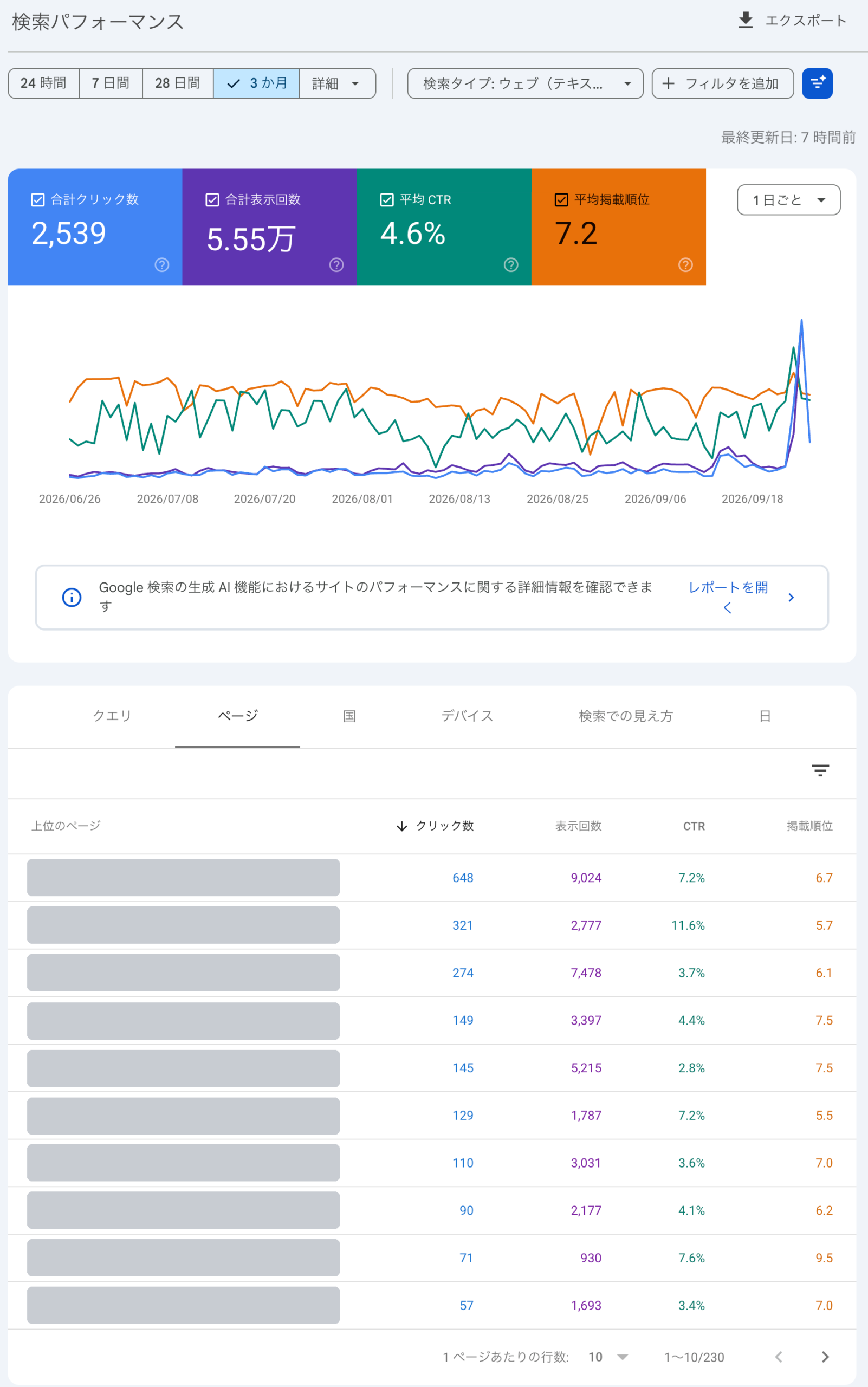Open the 1 日ごと granularity dropdown
Image resolution: width=868 pixels, height=1387 pixels.
pyautogui.click(x=788, y=200)
